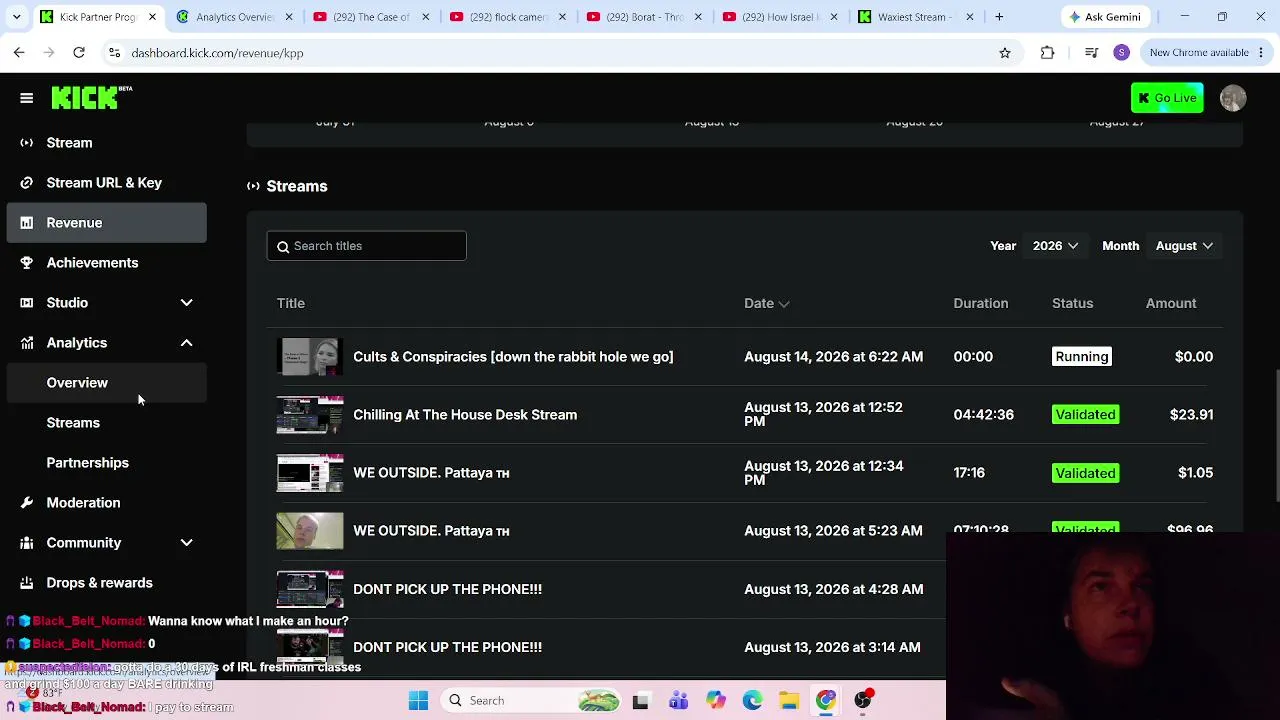The width and height of the screenshot is (1280, 720).
Task: Click the Search titles input field
Action: [366, 246]
